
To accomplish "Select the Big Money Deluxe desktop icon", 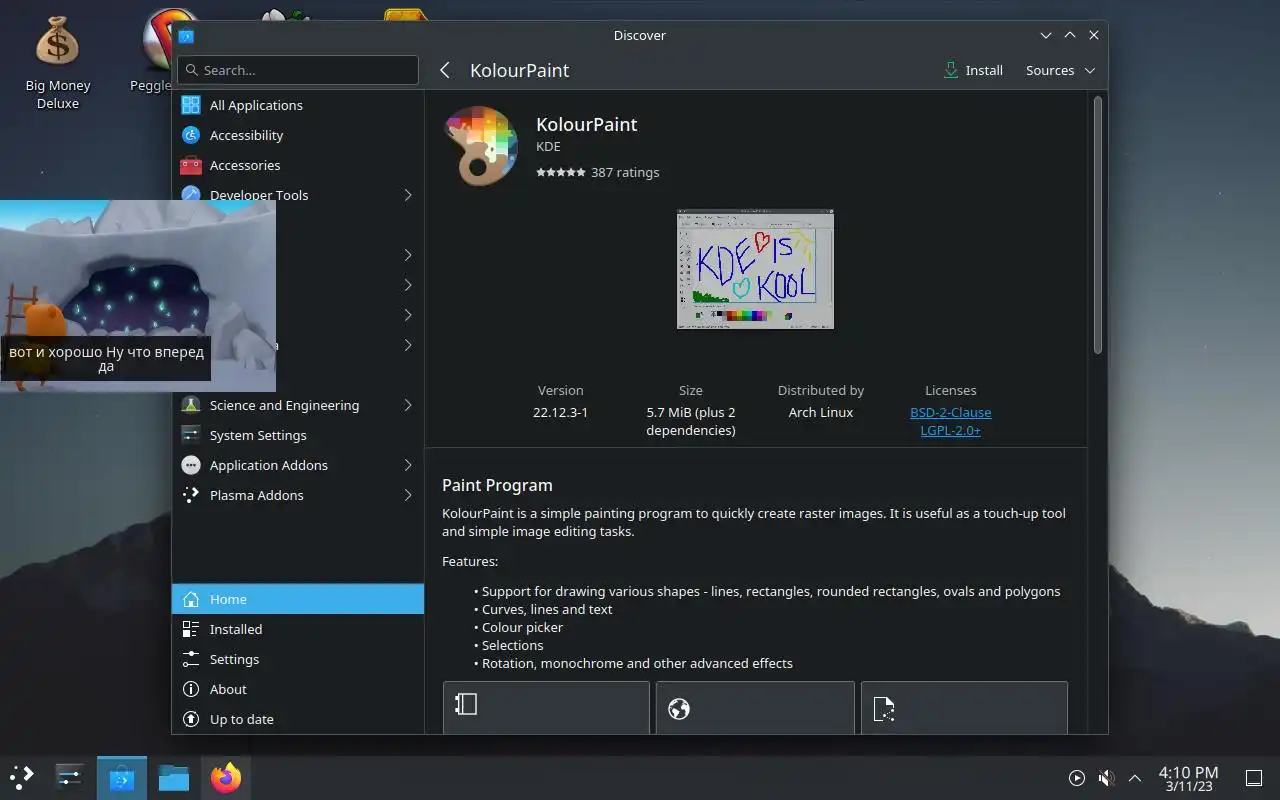I will pos(57,60).
